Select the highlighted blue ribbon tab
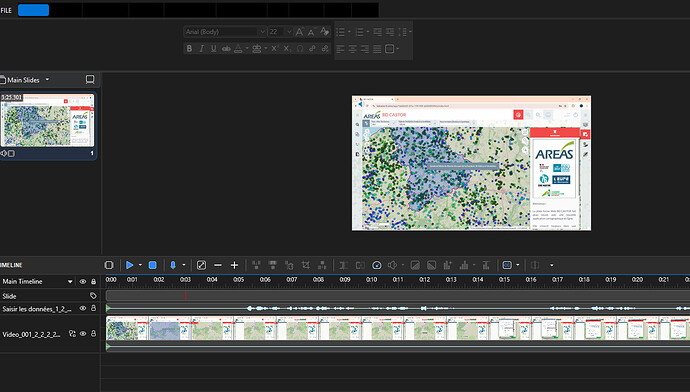The image size is (690, 392). coord(33,10)
